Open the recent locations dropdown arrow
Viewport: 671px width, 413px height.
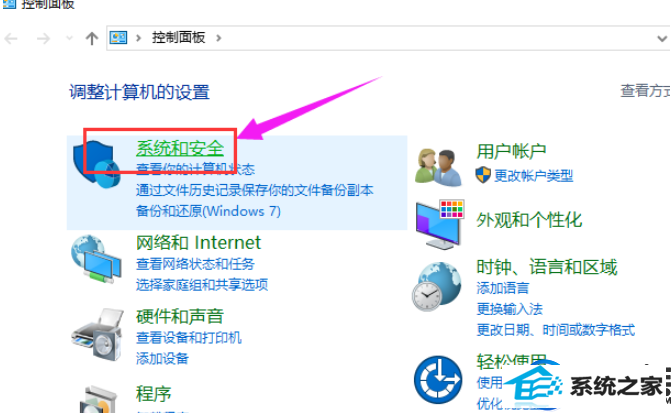coord(69,39)
